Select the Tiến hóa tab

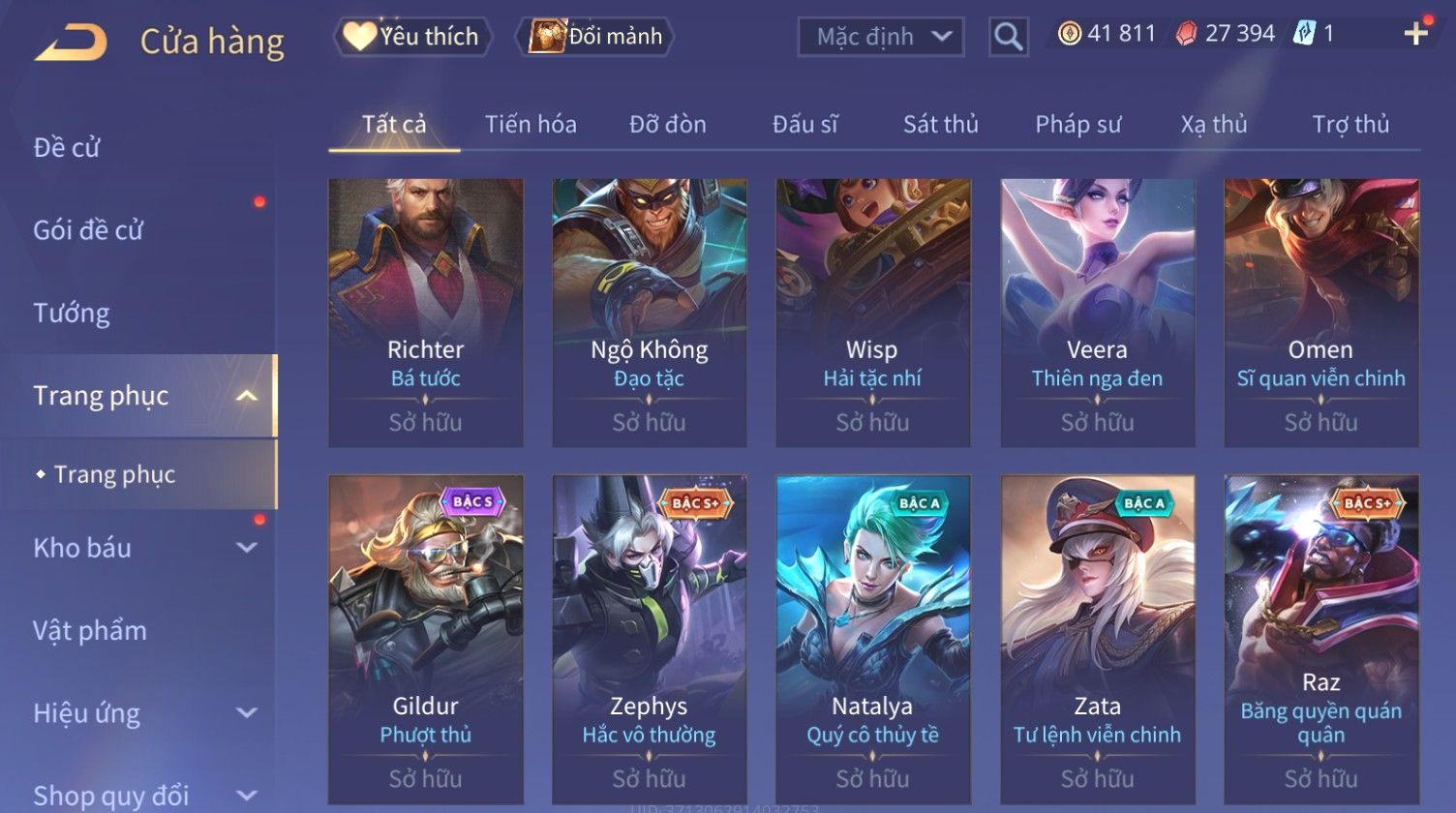coord(531,124)
